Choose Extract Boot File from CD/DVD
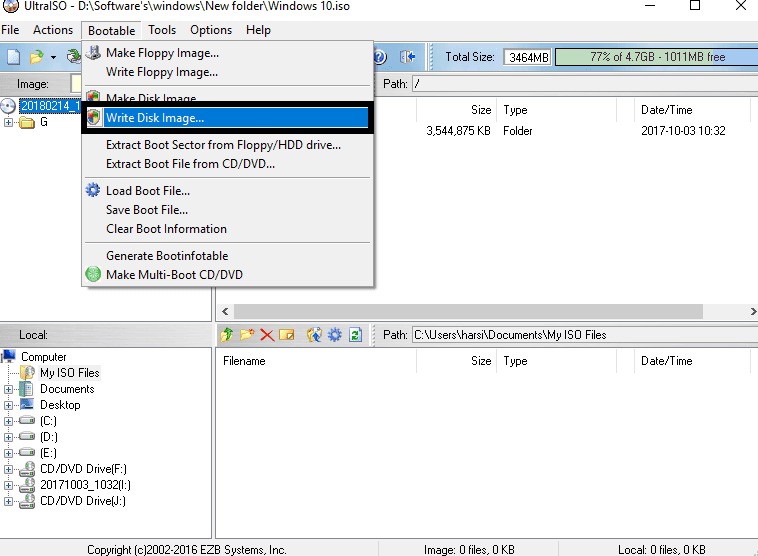 227,164
